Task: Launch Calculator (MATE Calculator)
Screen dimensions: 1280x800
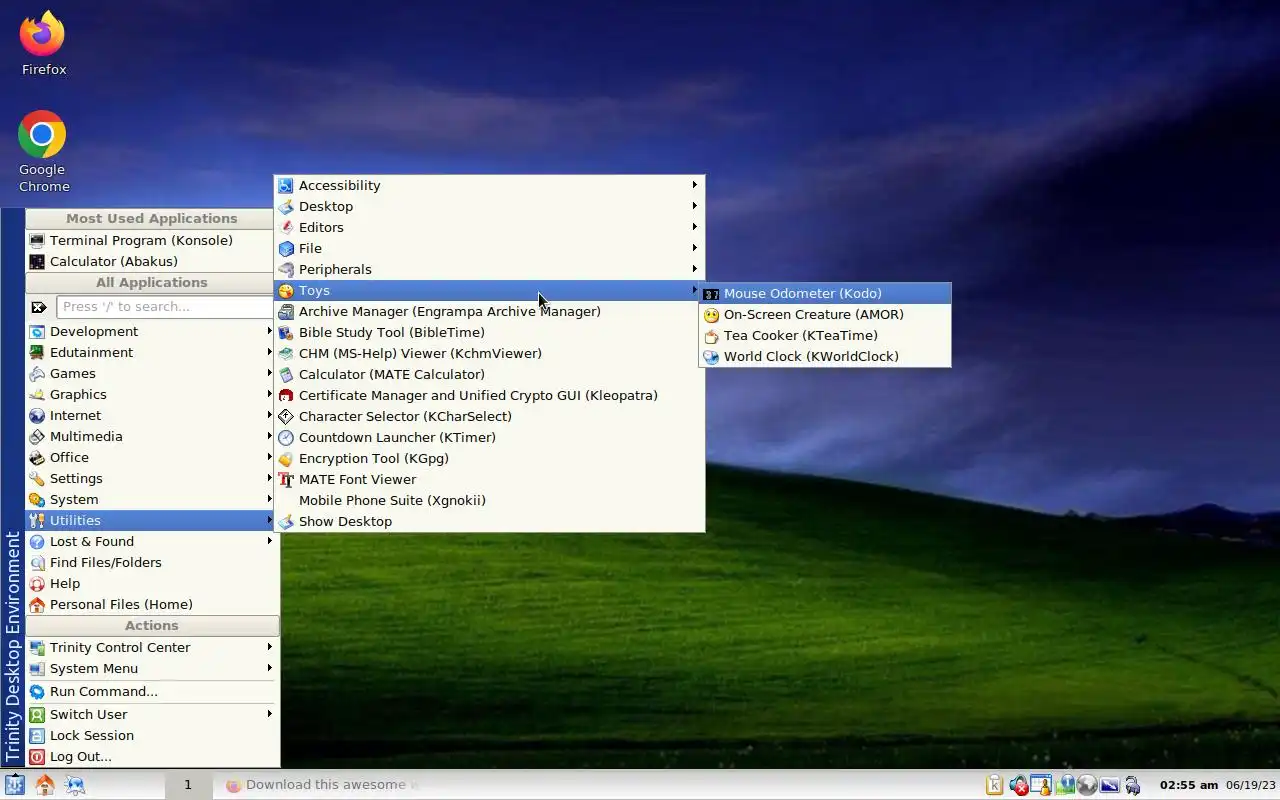Action: click(x=489, y=374)
